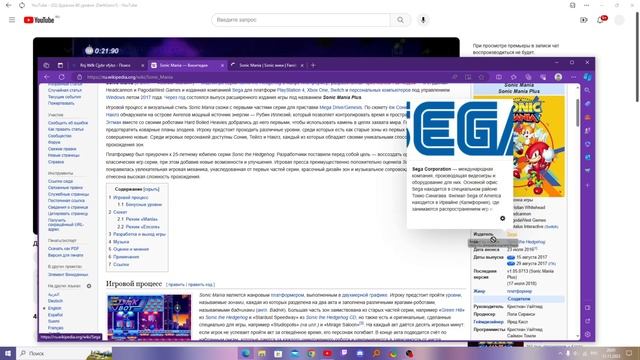
Task: Open outer browser three-dot menu
Action: pos(587,5)
